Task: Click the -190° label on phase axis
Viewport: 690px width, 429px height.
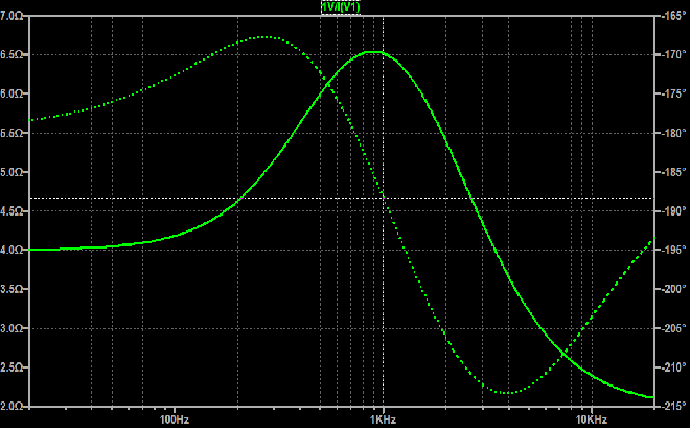Action: point(672,211)
